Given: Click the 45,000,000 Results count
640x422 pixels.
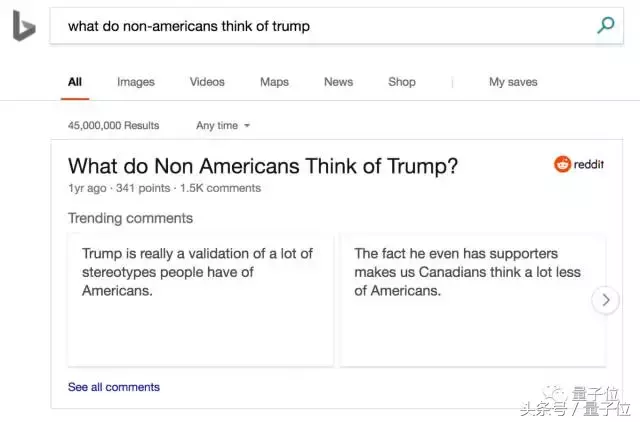Looking at the screenshot, I should [x=113, y=125].
